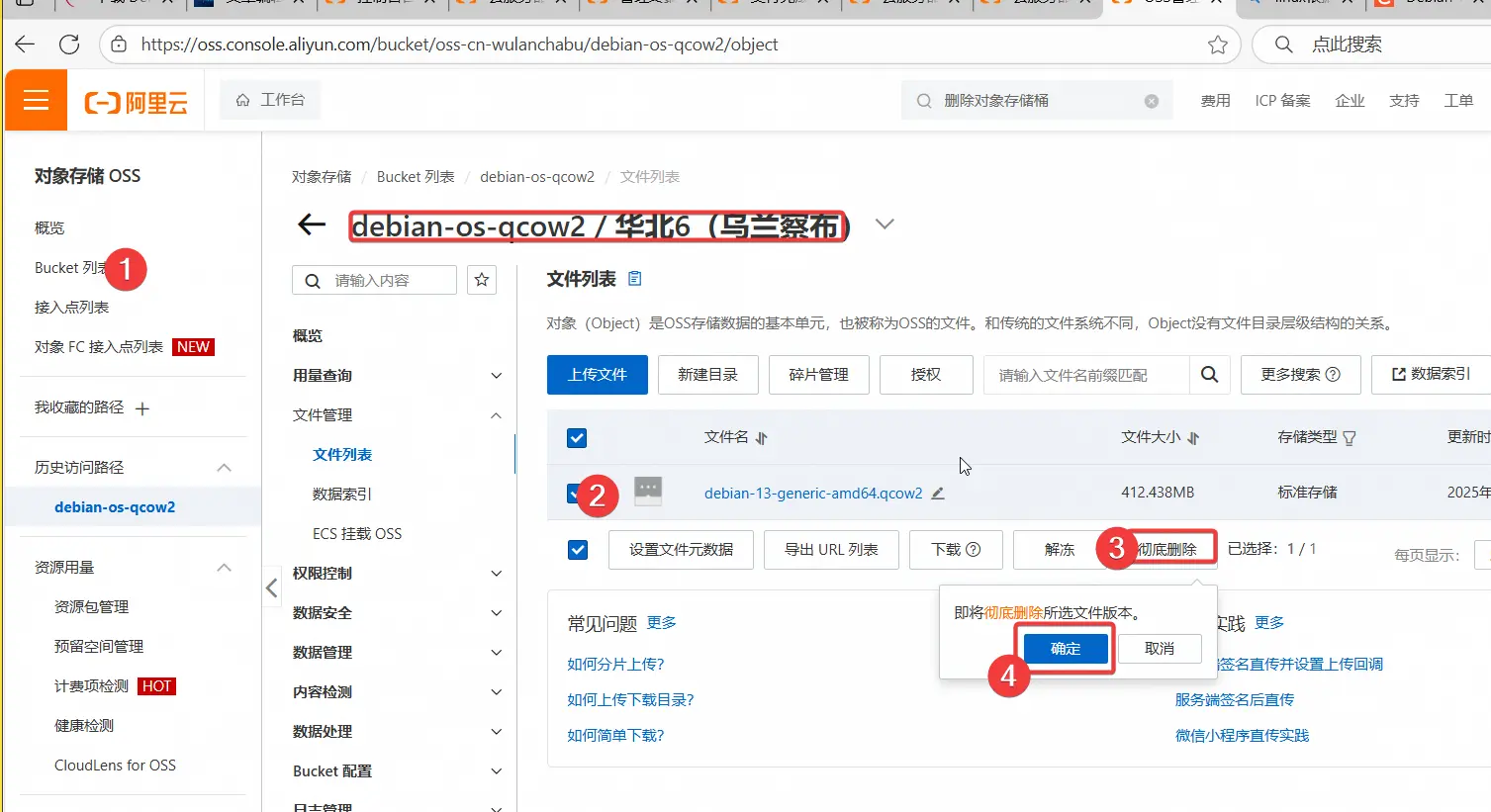Clear the top search box text
The height and width of the screenshot is (812, 1491).
click(x=1151, y=101)
